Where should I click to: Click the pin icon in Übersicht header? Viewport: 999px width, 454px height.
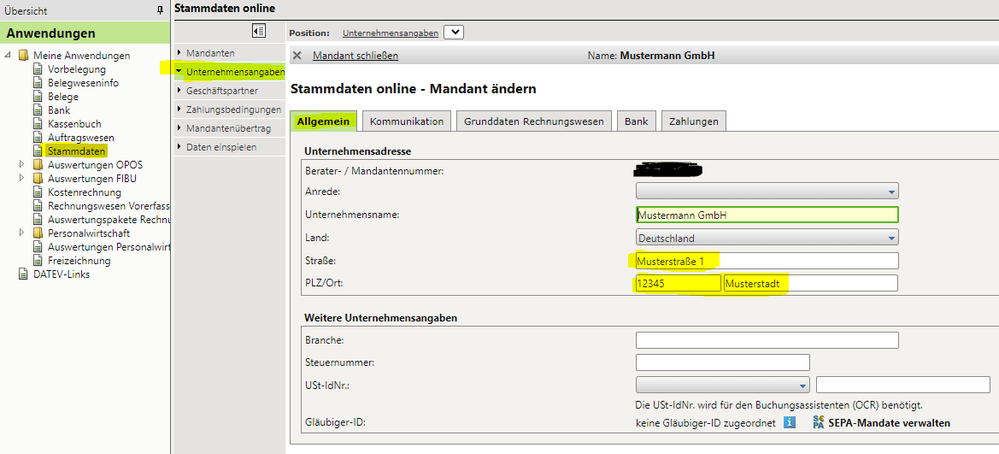[x=160, y=11]
